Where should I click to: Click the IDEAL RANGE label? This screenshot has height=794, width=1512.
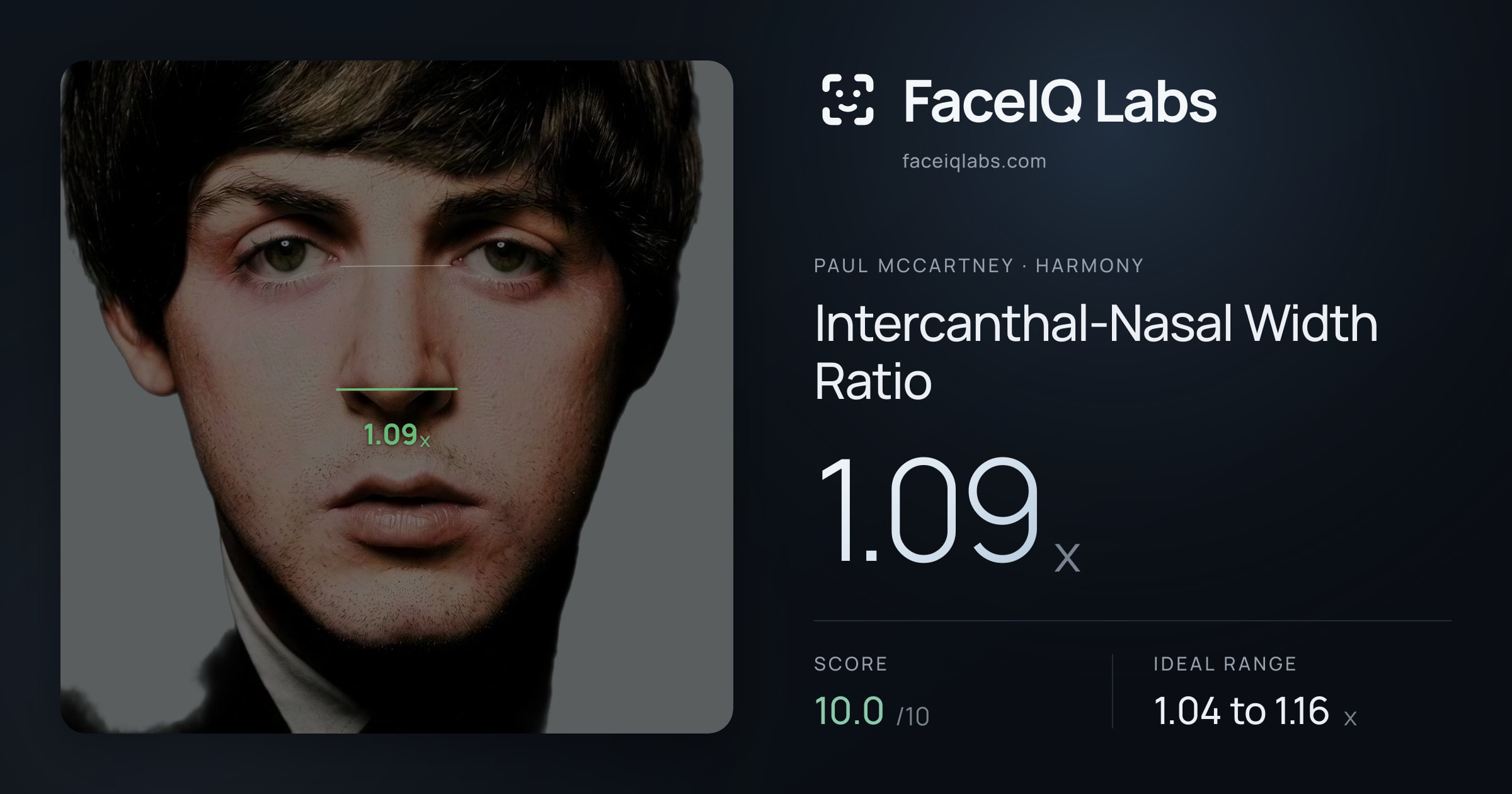coord(1225,664)
